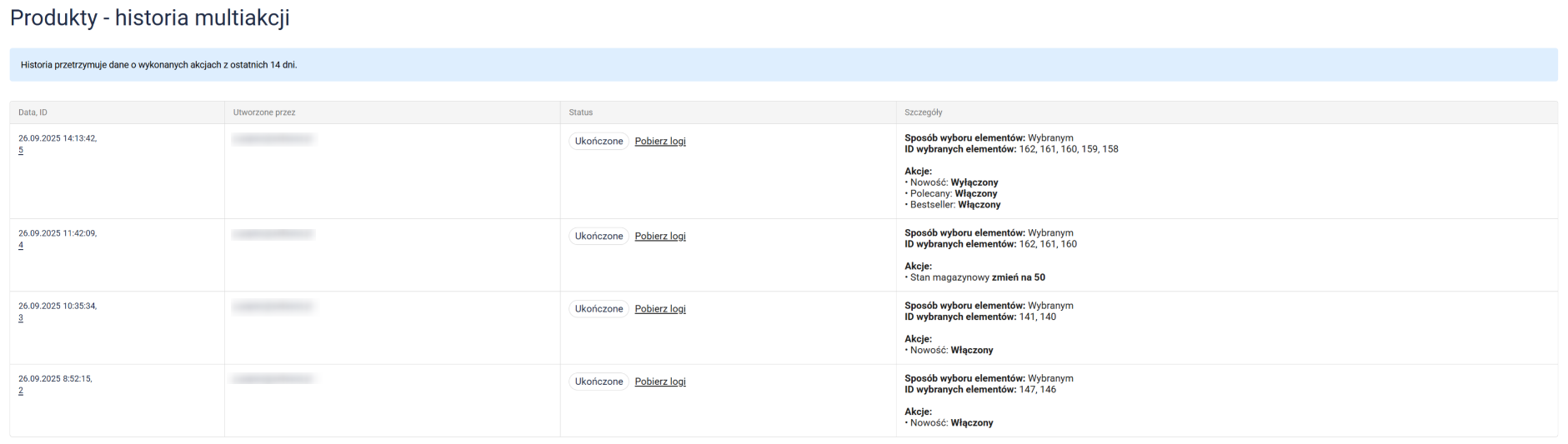Click the "Stan magazynowy zmień na 50" action text
Viewport: 1568px width, 444px height.
[977, 277]
